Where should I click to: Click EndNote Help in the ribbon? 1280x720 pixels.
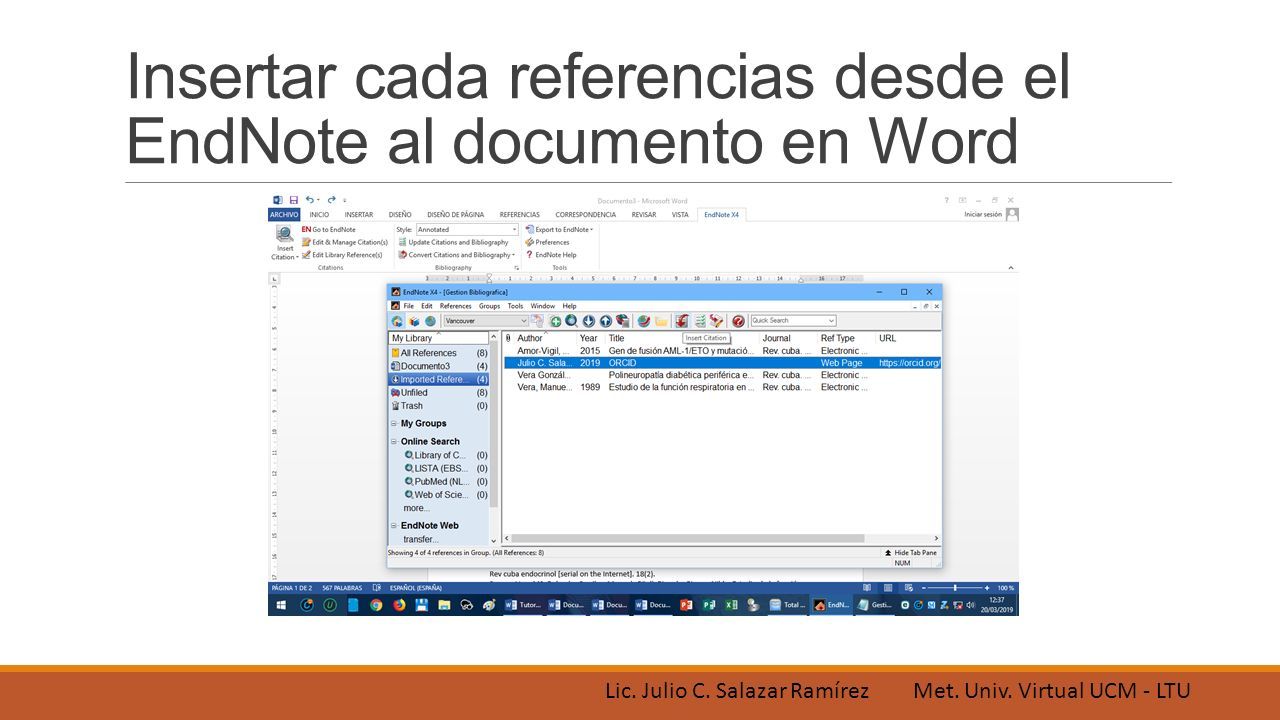551,255
